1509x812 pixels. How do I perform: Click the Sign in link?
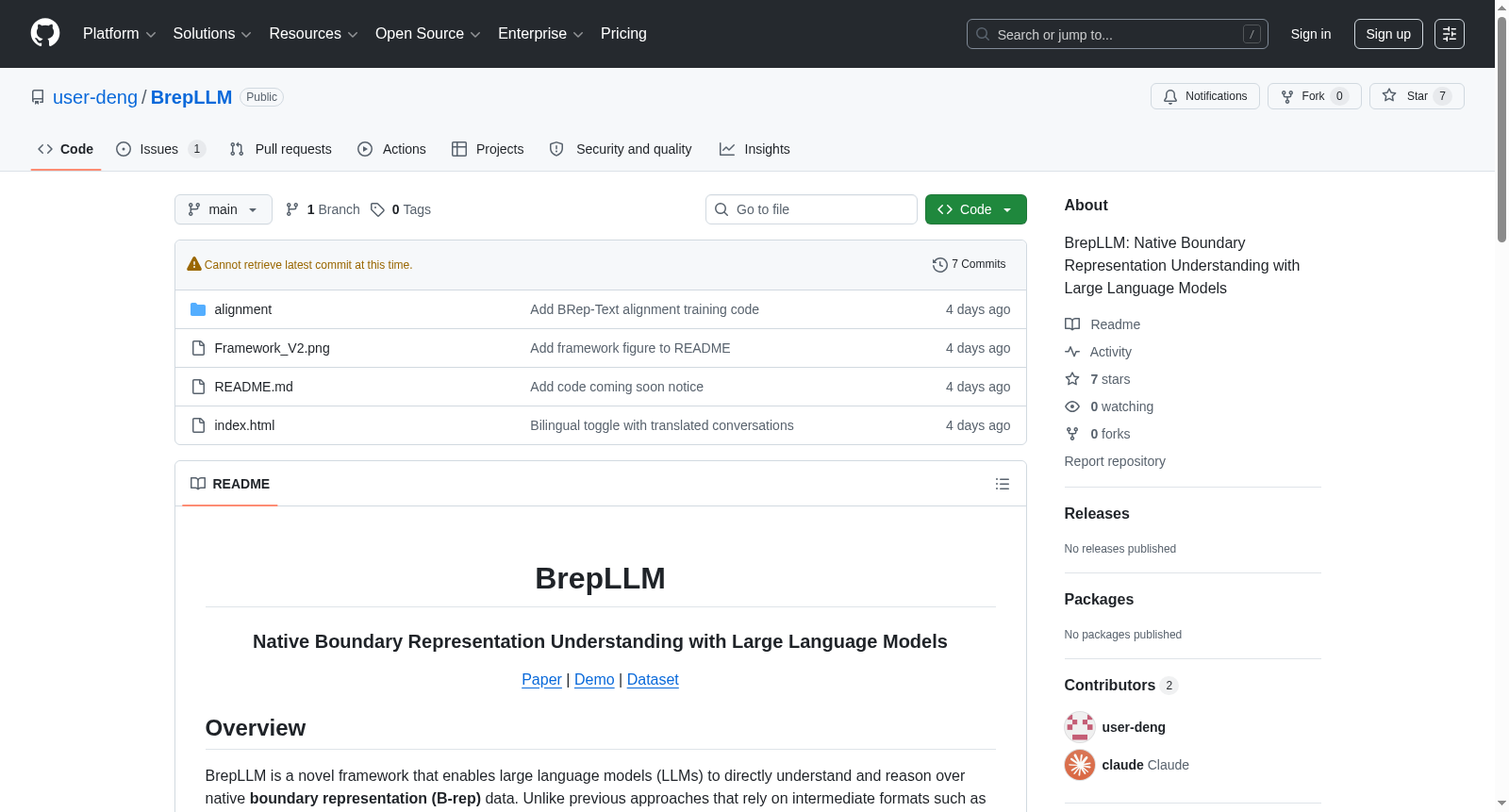click(1311, 34)
